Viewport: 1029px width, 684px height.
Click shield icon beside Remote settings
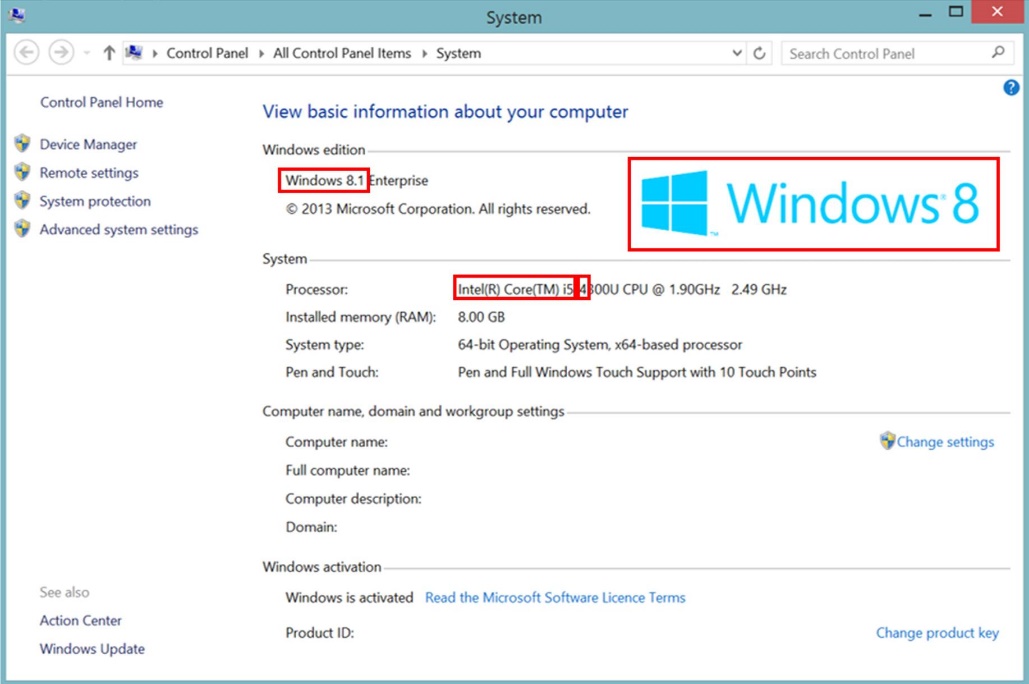tap(23, 171)
